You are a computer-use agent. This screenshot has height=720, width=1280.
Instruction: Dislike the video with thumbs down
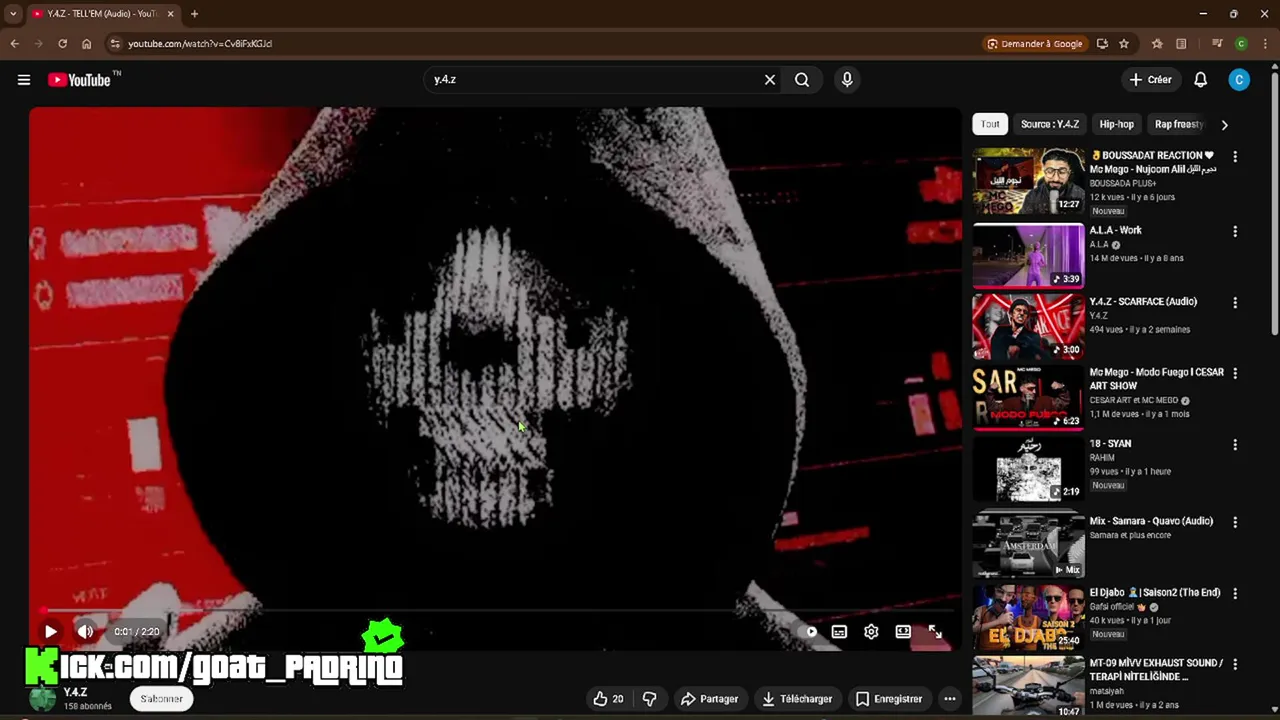pos(649,699)
